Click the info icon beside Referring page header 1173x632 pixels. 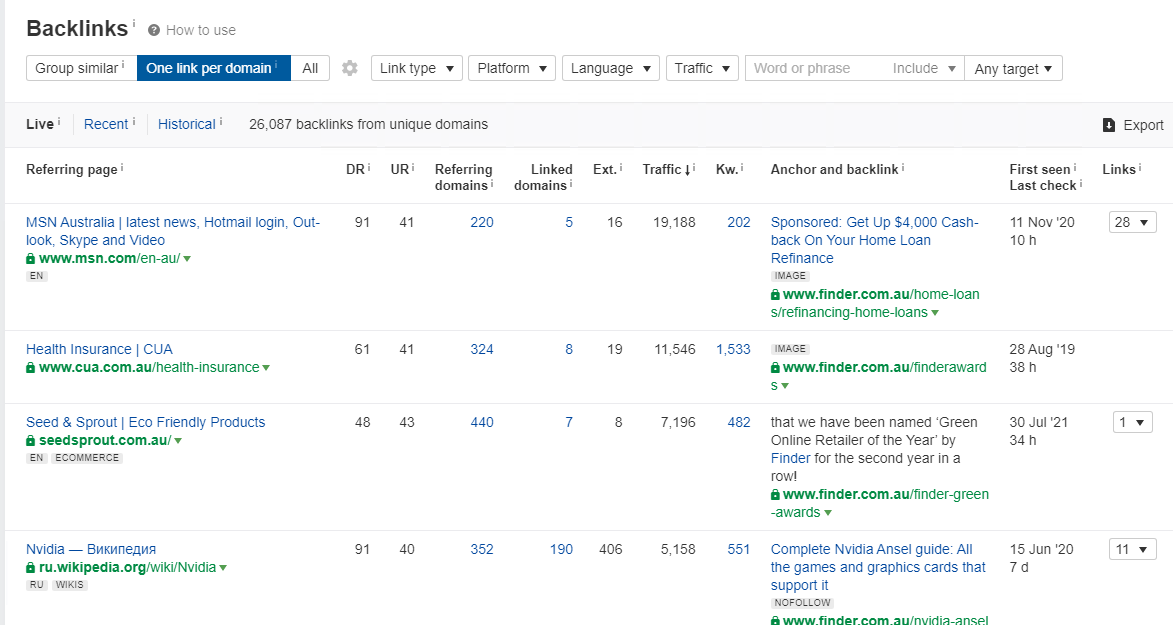pos(122,168)
